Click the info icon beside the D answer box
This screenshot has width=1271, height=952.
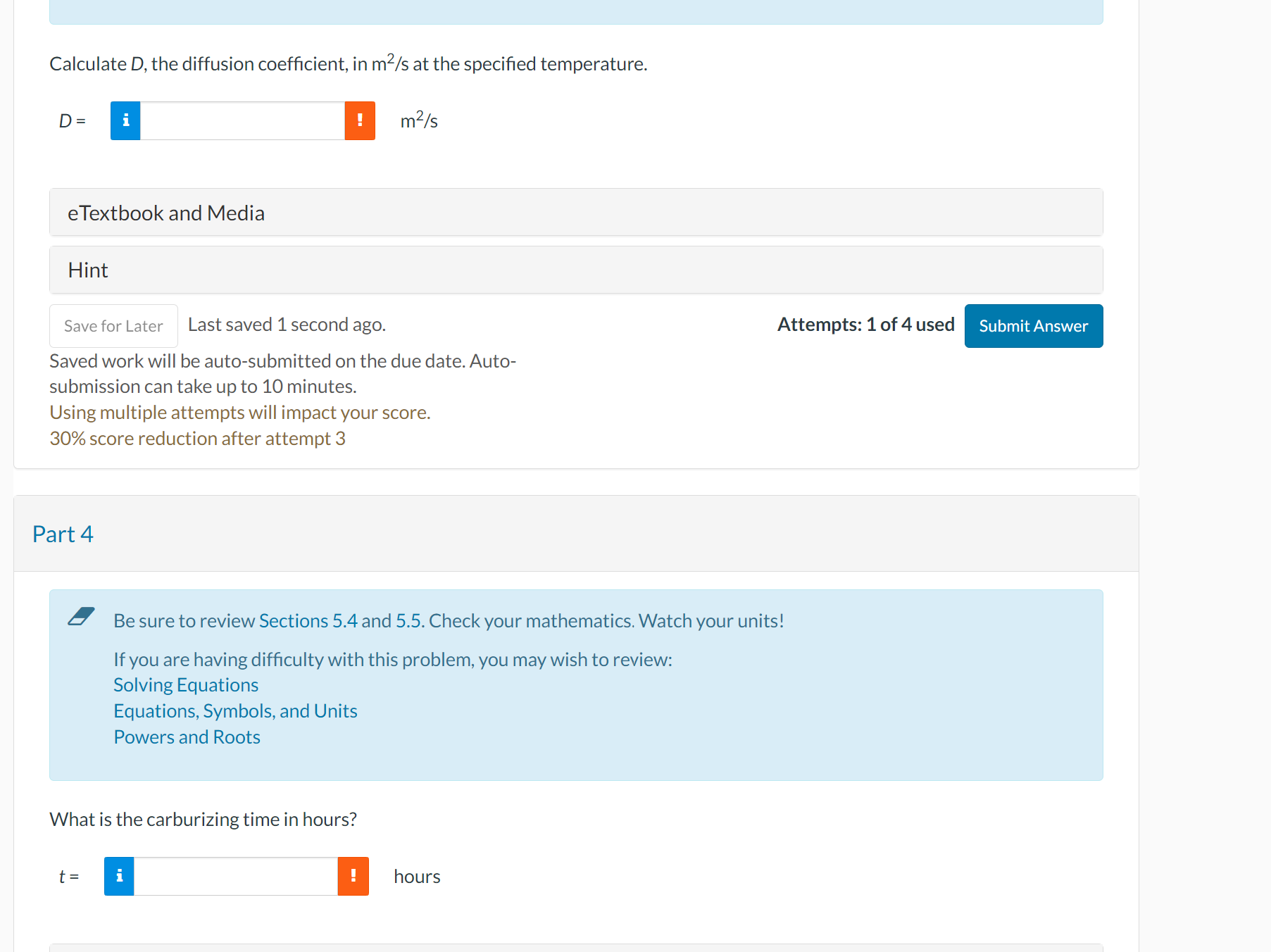[x=125, y=120]
